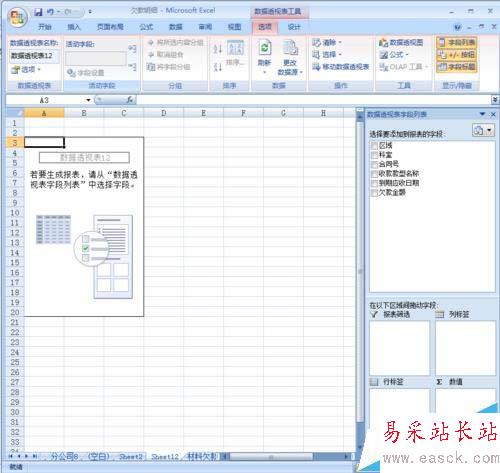Viewport: 500px width, 473px height.
Task: Click 数据透视图 (PivotChart) button
Action: 401,43
